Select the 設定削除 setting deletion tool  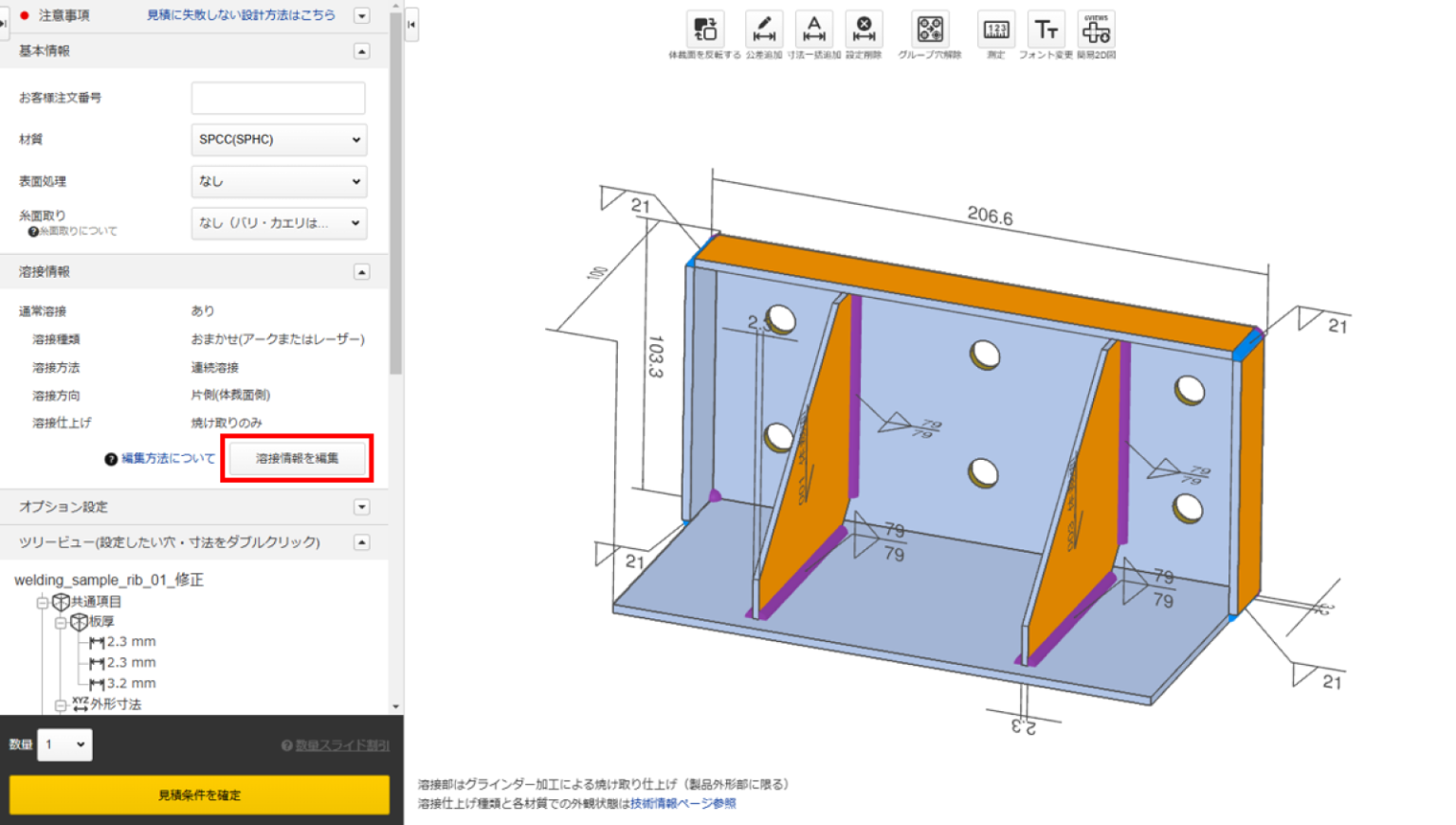[x=864, y=29]
